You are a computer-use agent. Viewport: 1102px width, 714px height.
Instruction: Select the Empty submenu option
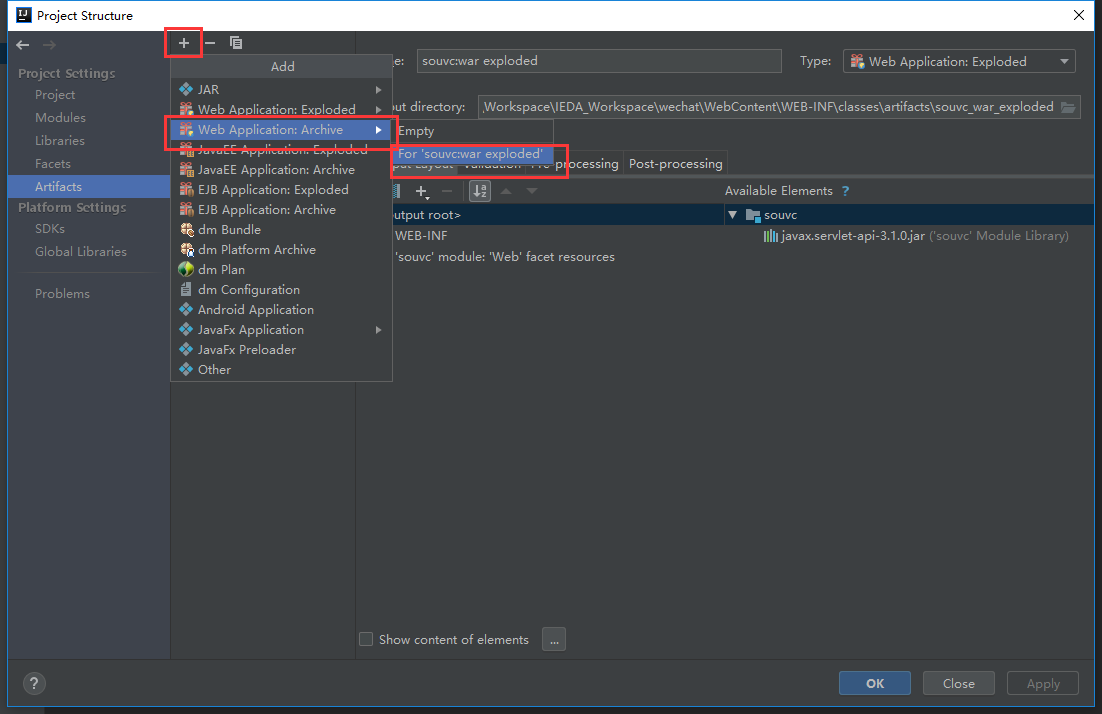(x=472, y=131)
